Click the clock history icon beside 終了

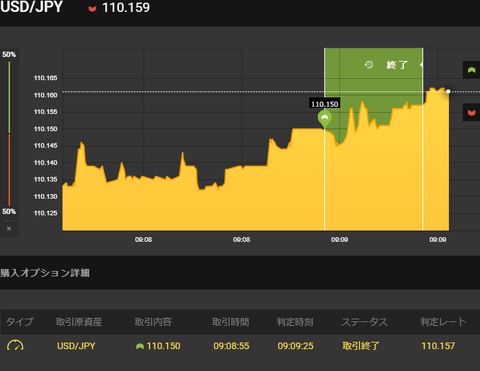pyautogui.click(x=369, y=65)
